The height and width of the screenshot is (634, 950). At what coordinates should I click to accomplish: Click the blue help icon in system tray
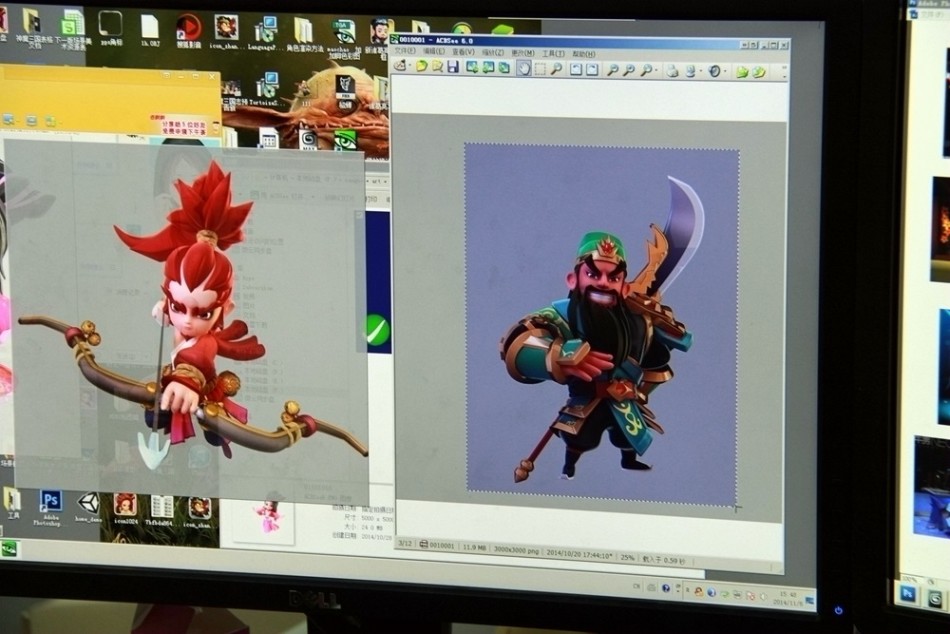click(x=666, y=588)
